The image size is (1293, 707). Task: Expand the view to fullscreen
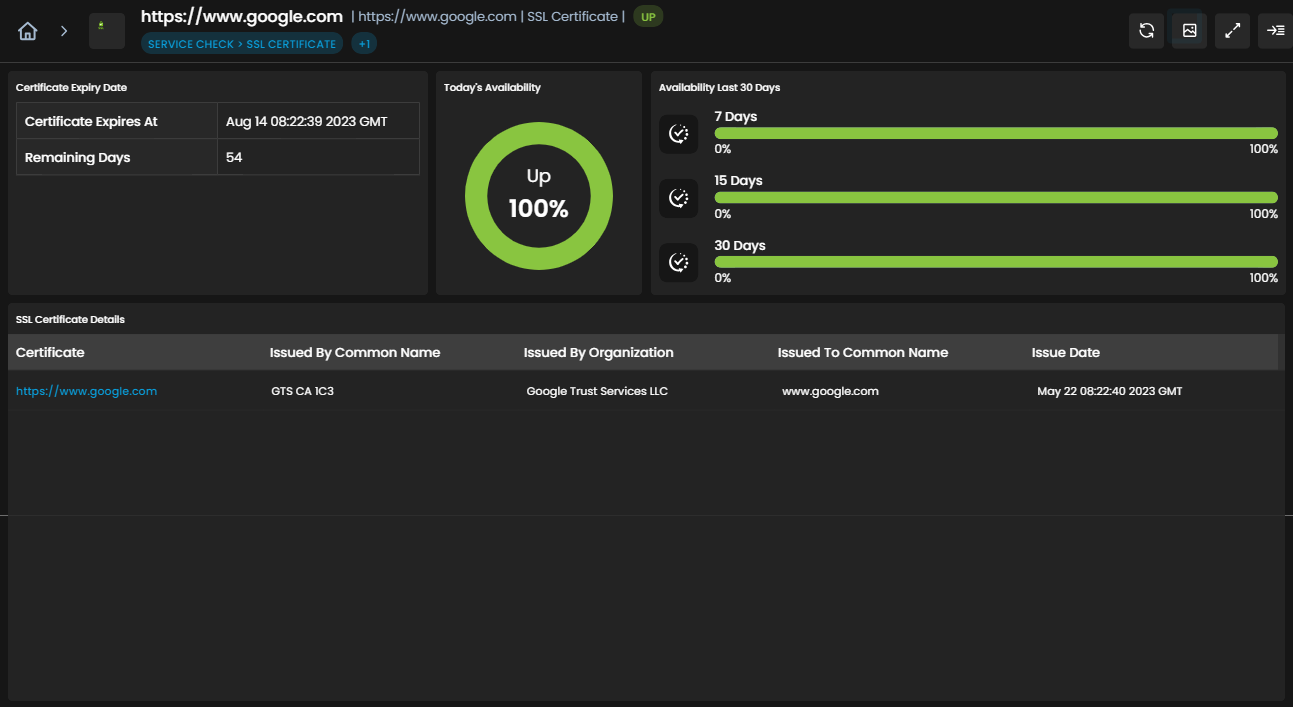[1233, 31]
